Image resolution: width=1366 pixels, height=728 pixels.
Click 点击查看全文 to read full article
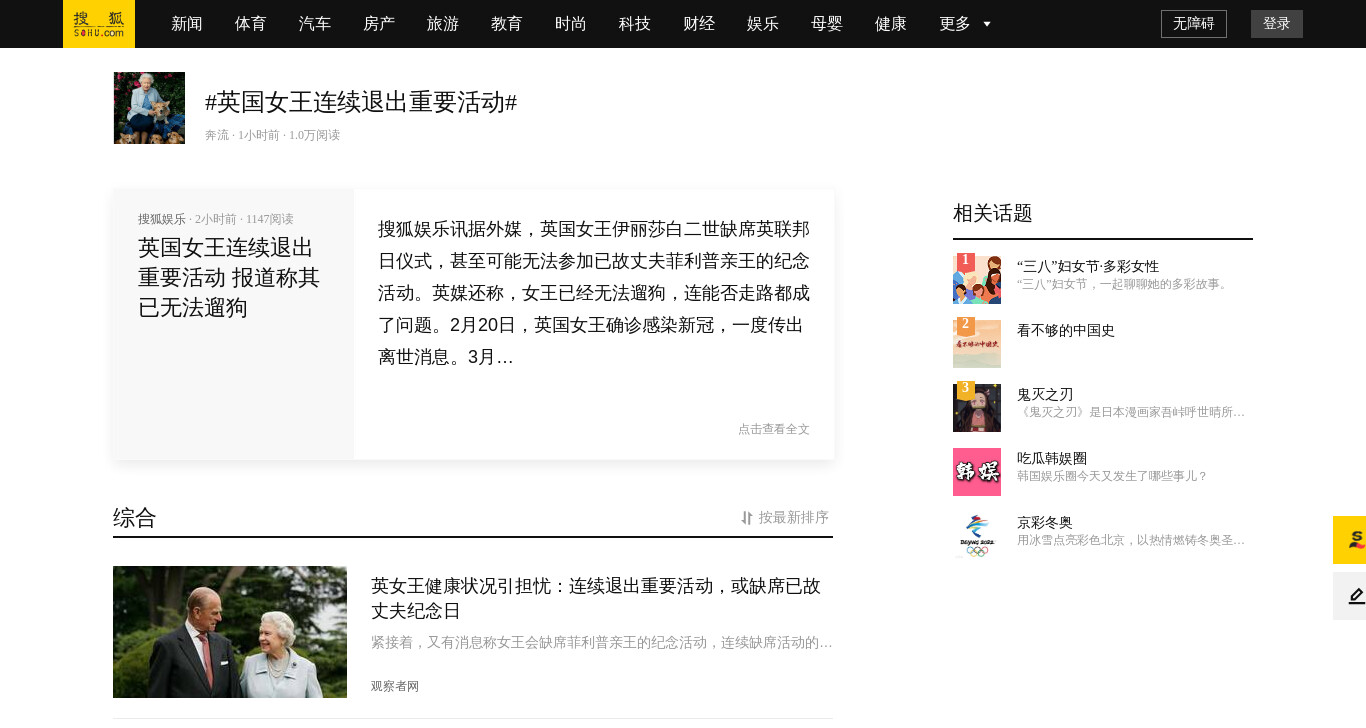tap(774, 429)
